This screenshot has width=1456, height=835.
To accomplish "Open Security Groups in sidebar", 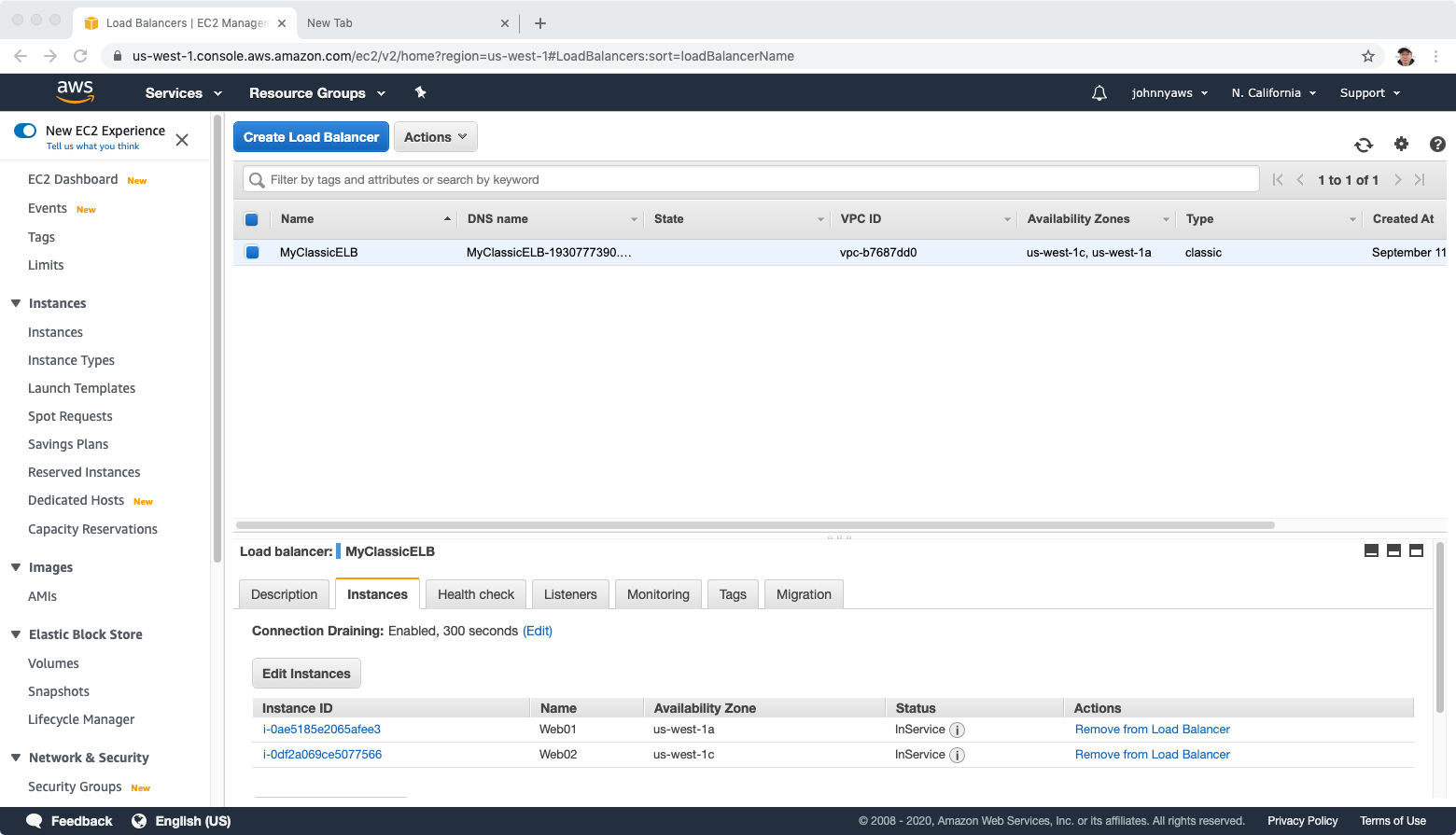I will pos(75,786).
